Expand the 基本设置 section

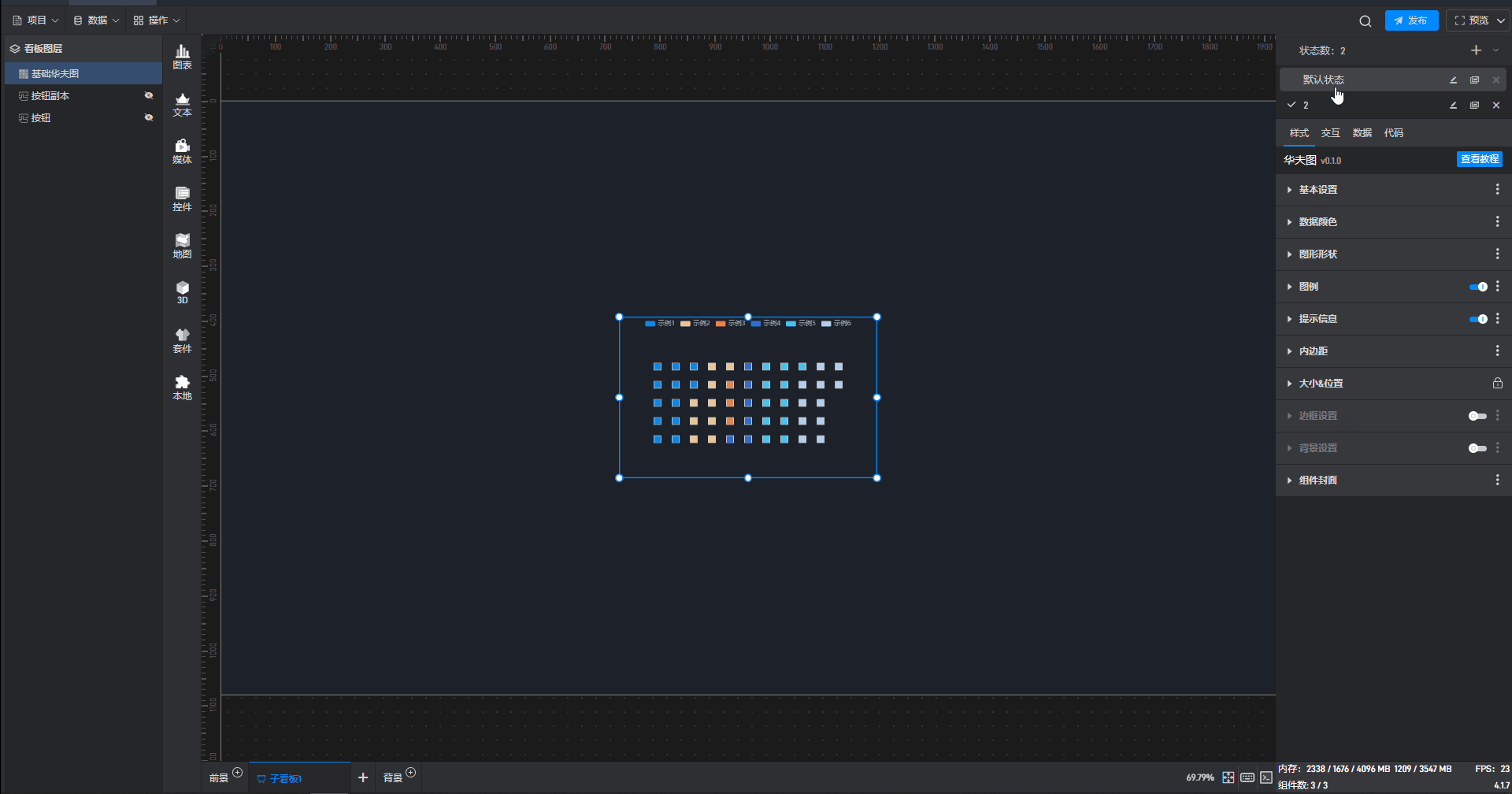(x=1317, y=190)
